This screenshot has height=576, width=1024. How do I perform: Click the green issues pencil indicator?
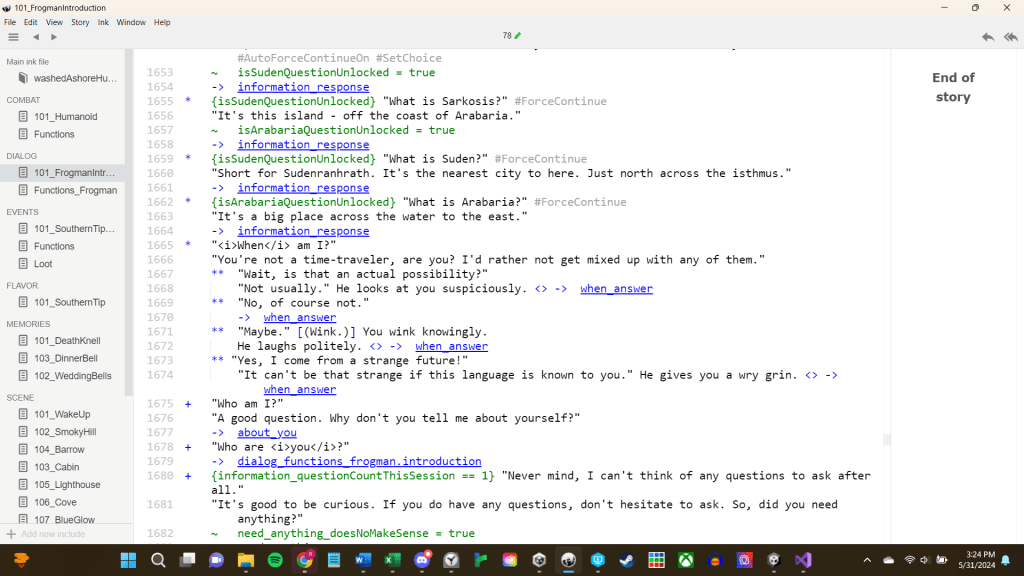point(517,36)
